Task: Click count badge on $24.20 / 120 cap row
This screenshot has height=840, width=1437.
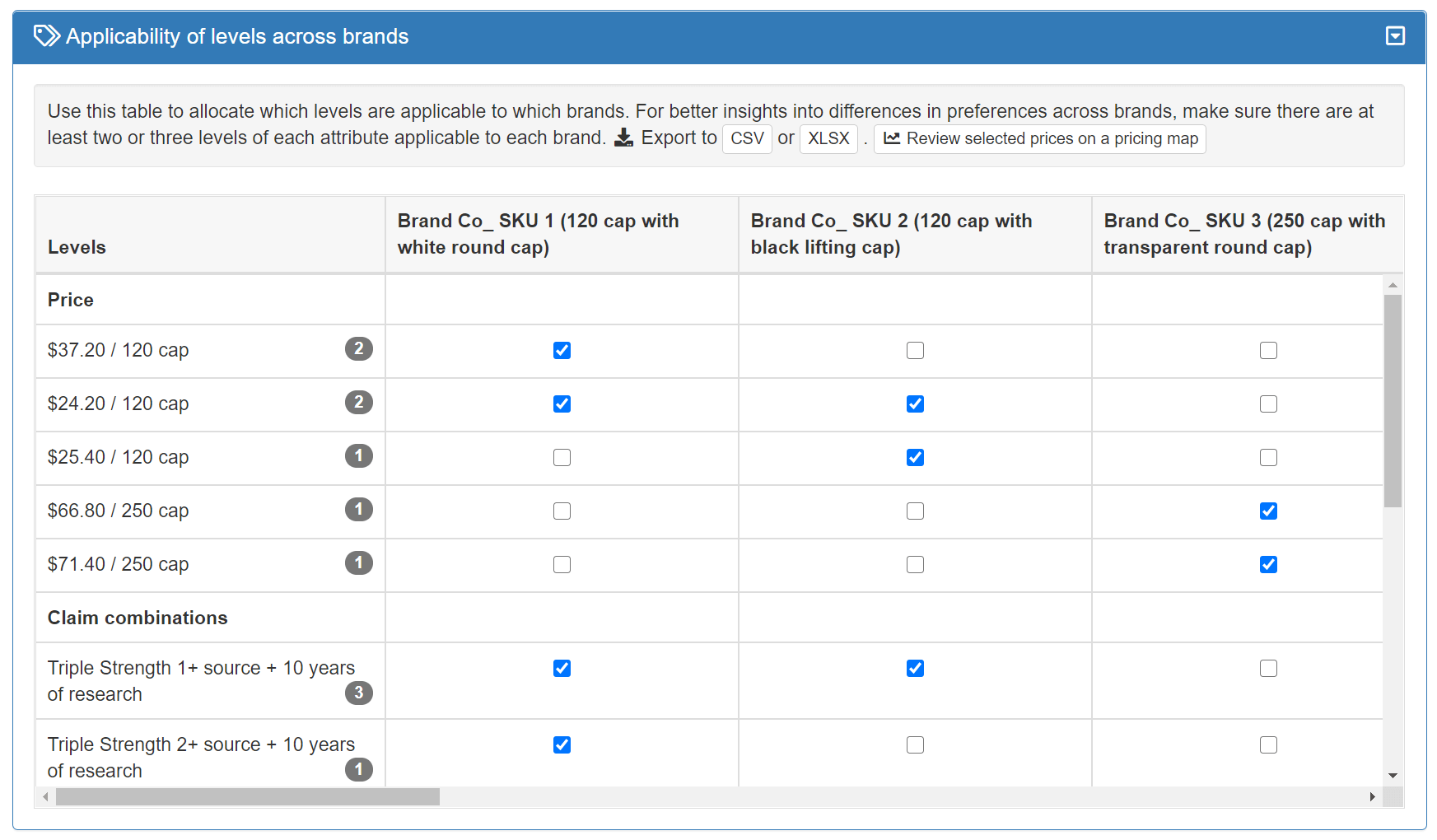Action: click(x=358, y=402)
